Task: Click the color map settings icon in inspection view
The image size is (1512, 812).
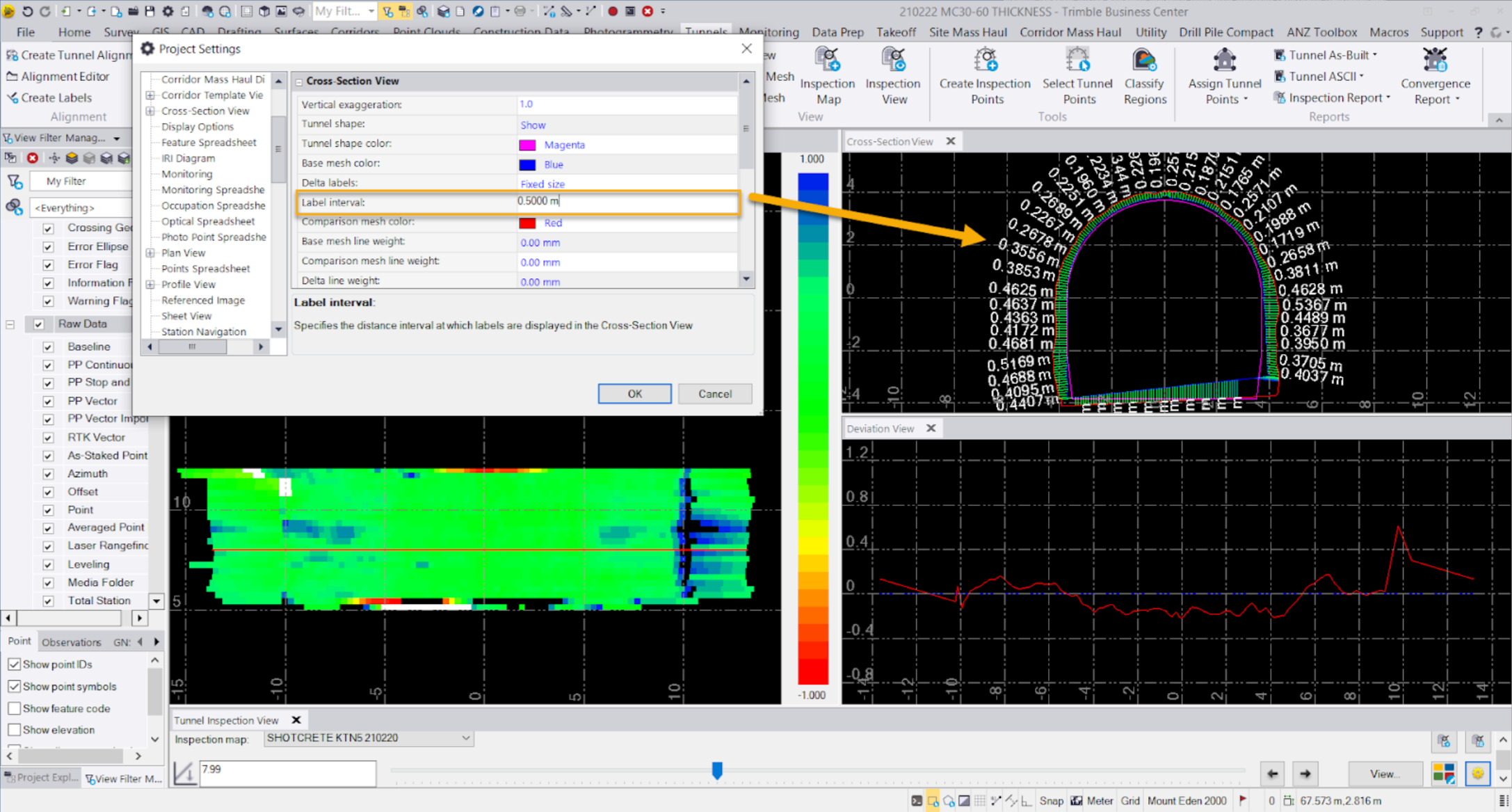Action: click(1444, 773)
